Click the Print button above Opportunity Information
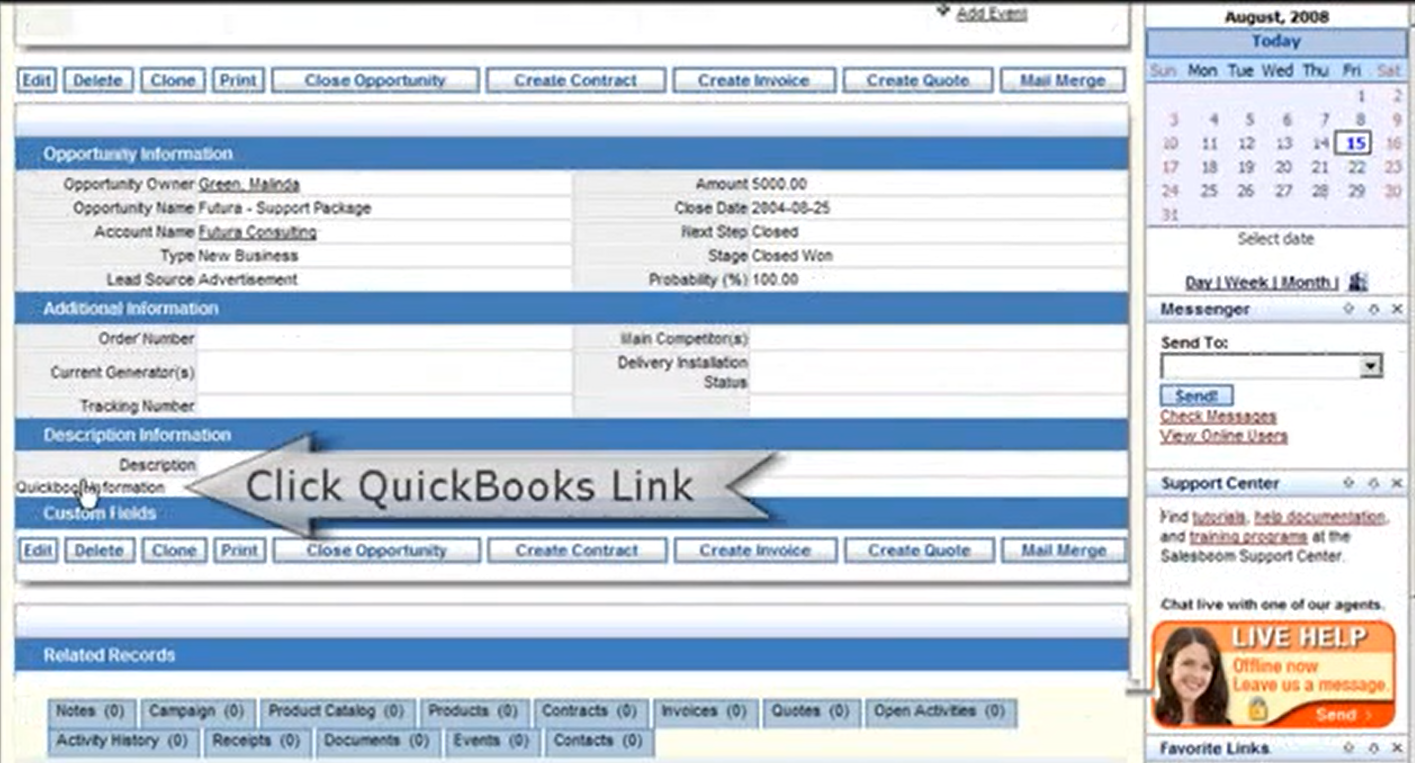 click(239, 80)
